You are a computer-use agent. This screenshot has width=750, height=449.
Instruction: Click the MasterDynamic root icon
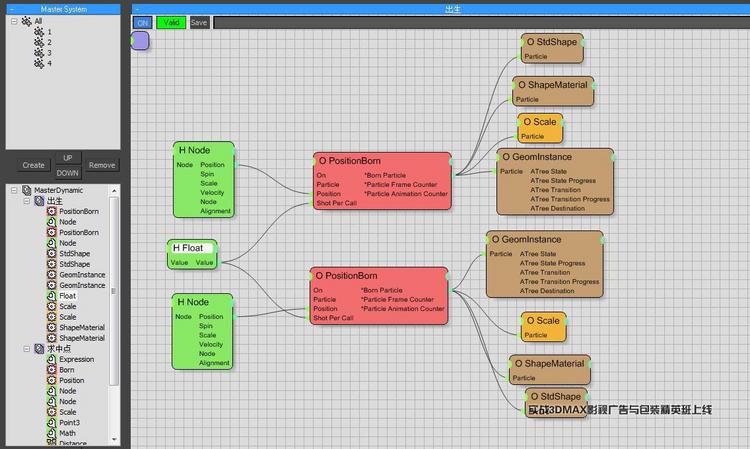[x=27, y=190]
